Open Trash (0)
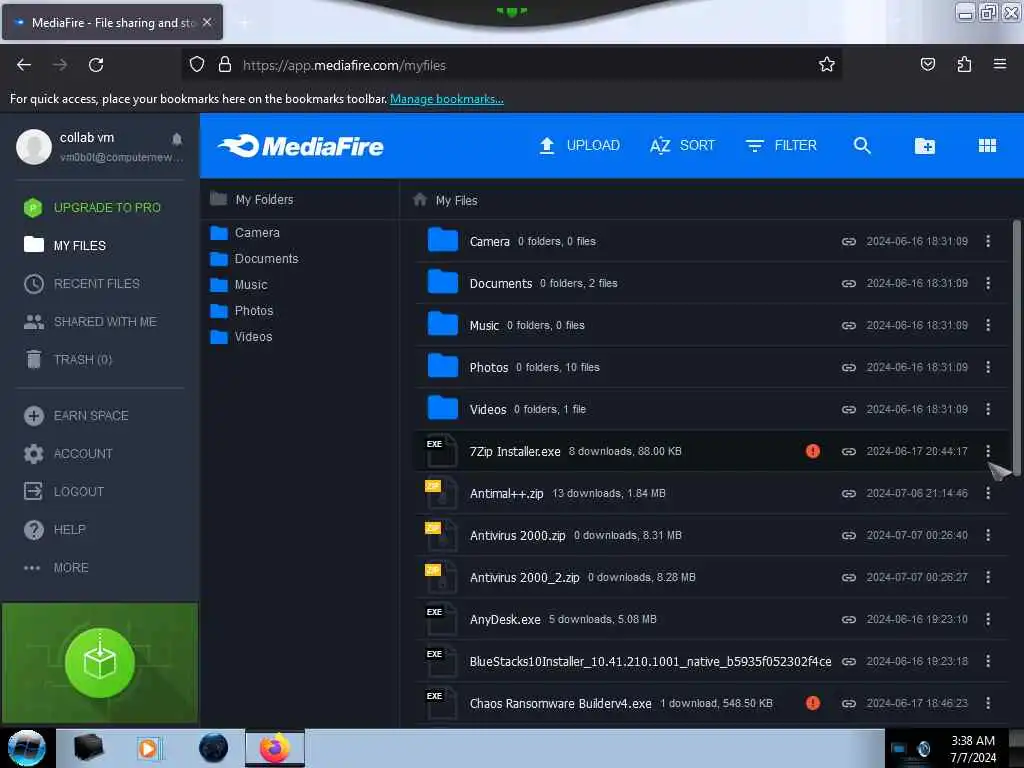This screenshot has width=1024, height=768. [68, 359]
